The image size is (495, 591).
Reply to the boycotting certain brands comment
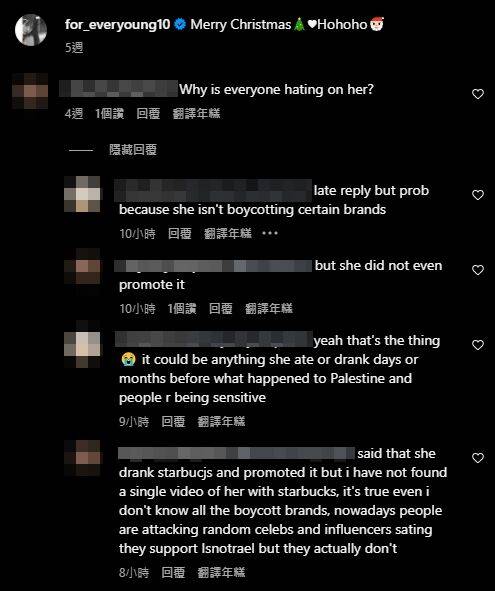pyautogui.click(x=179, y=234)
